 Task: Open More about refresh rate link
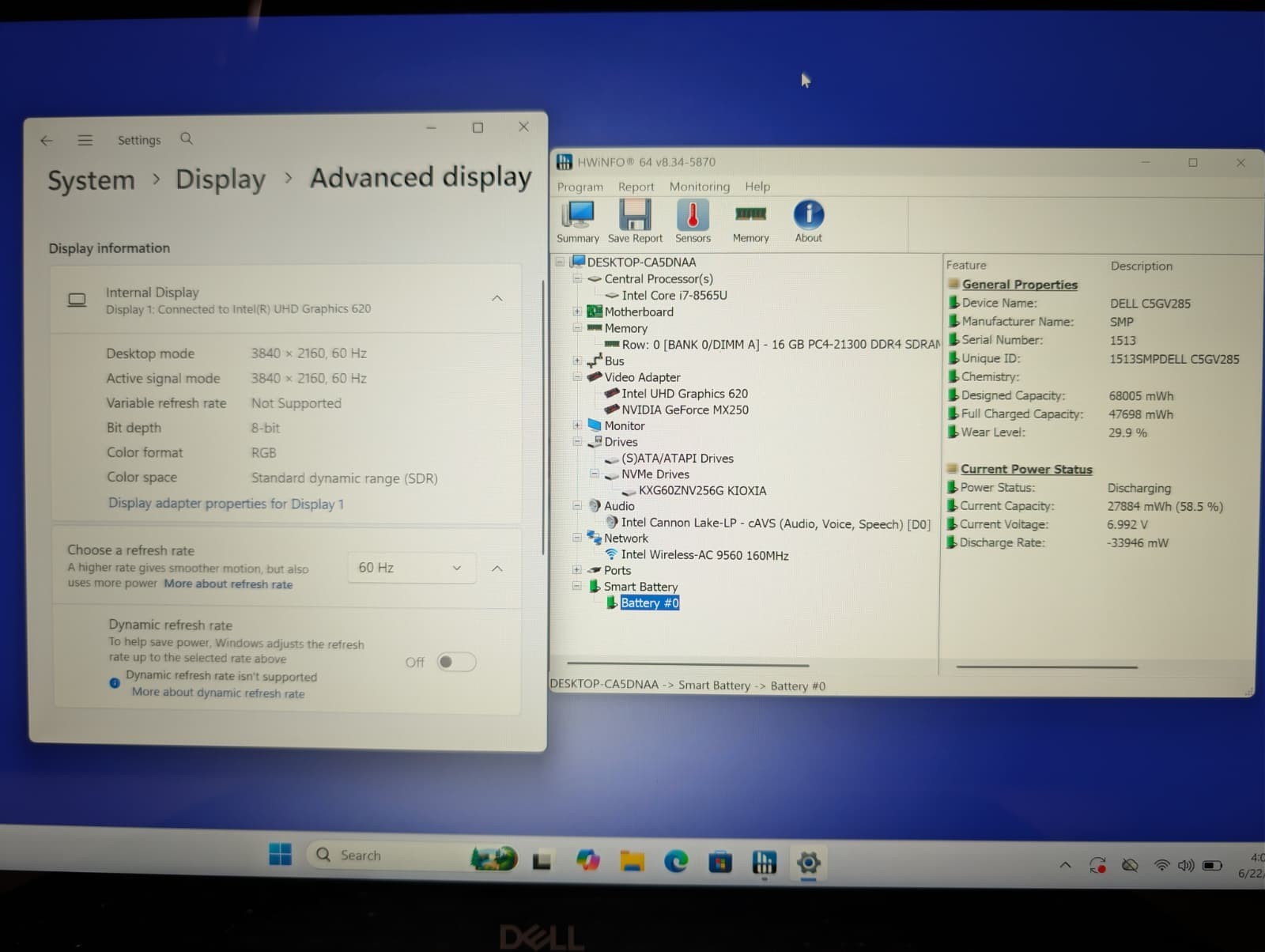pos(228,584)
